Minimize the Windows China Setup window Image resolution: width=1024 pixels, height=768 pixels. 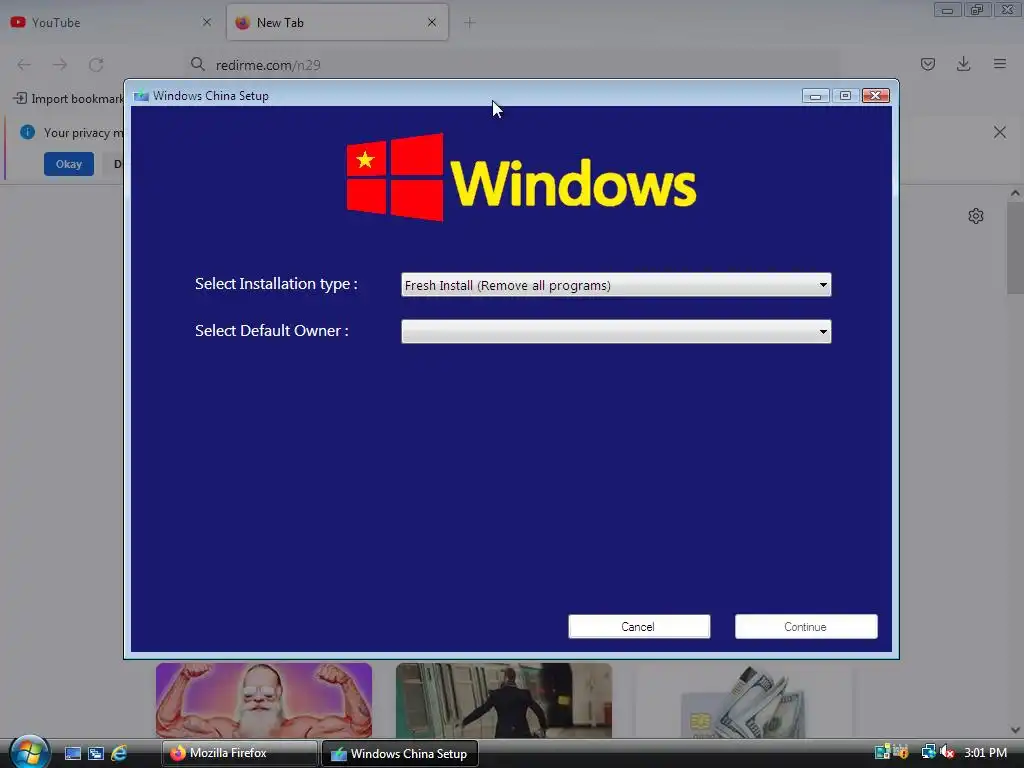click(x=815, y=96)
